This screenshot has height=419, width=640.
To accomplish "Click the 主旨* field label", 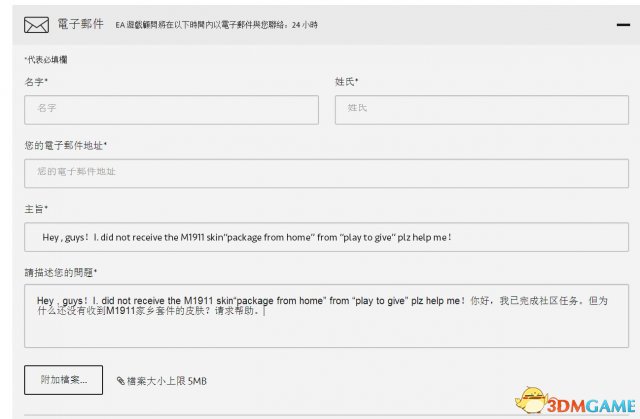I will [36, 209].
